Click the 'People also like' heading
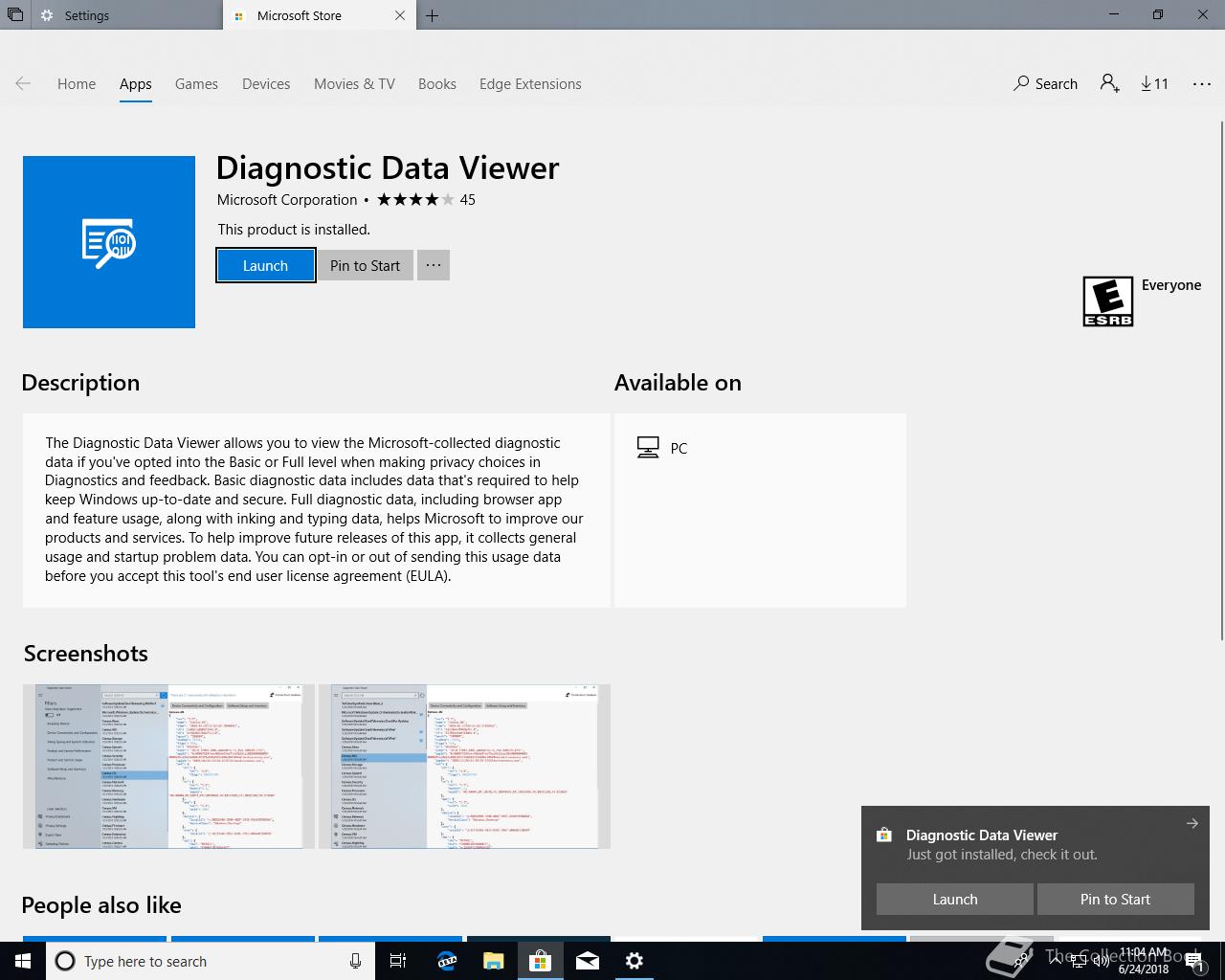Screen dimensions: 1225x980 point(101,905)
